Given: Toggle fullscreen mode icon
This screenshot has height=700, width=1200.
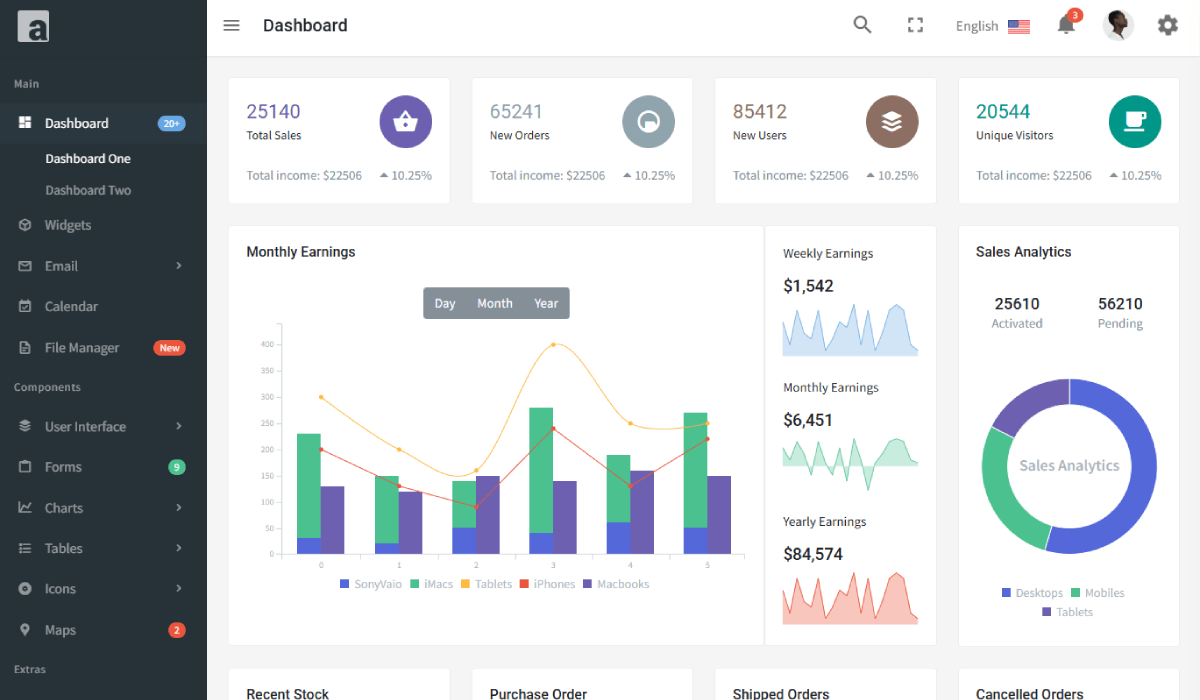Looking at the screenshot, I should click(x=915, y=26).
